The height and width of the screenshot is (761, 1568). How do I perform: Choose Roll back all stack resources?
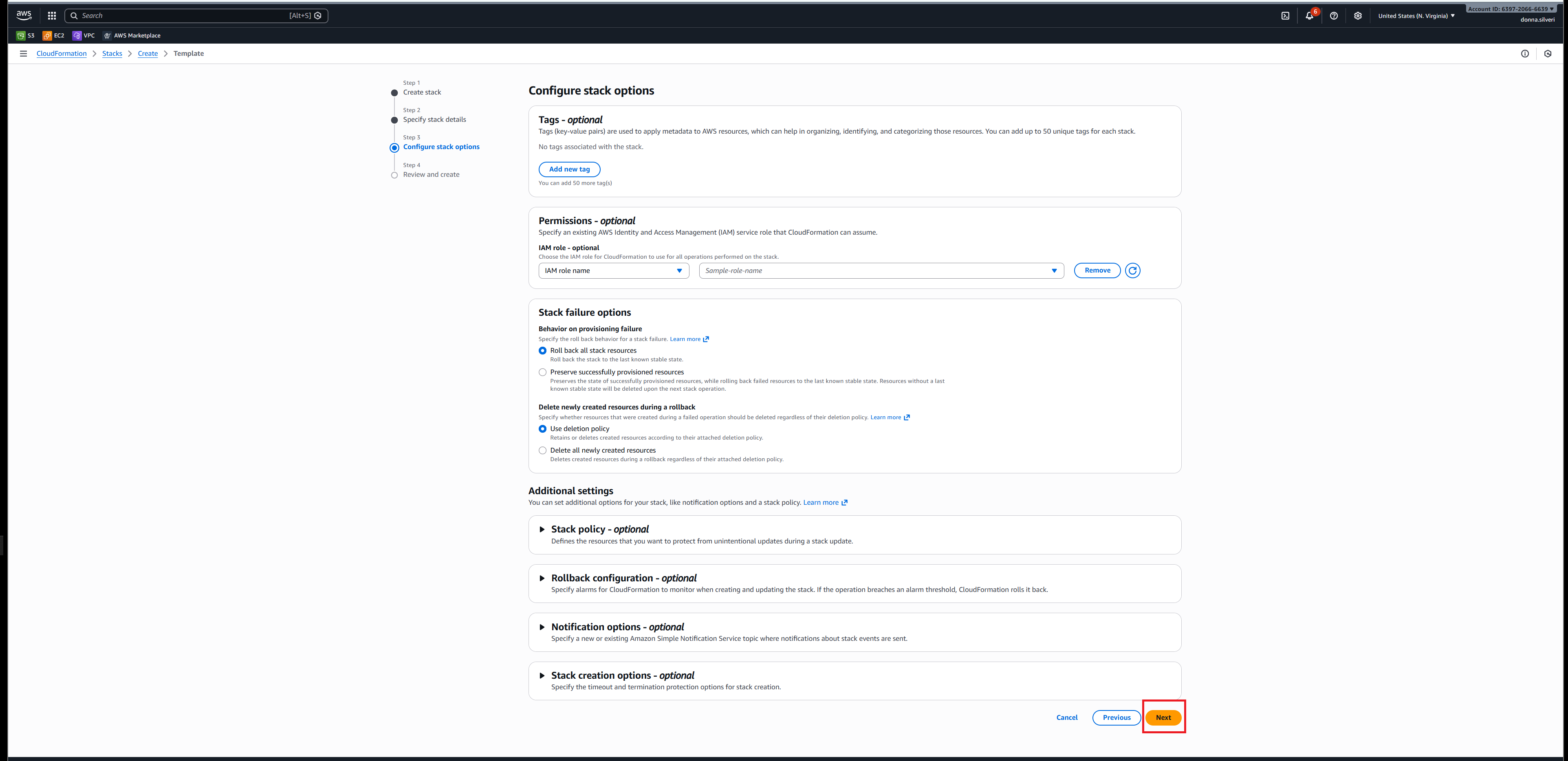click(x=542, y=350)
